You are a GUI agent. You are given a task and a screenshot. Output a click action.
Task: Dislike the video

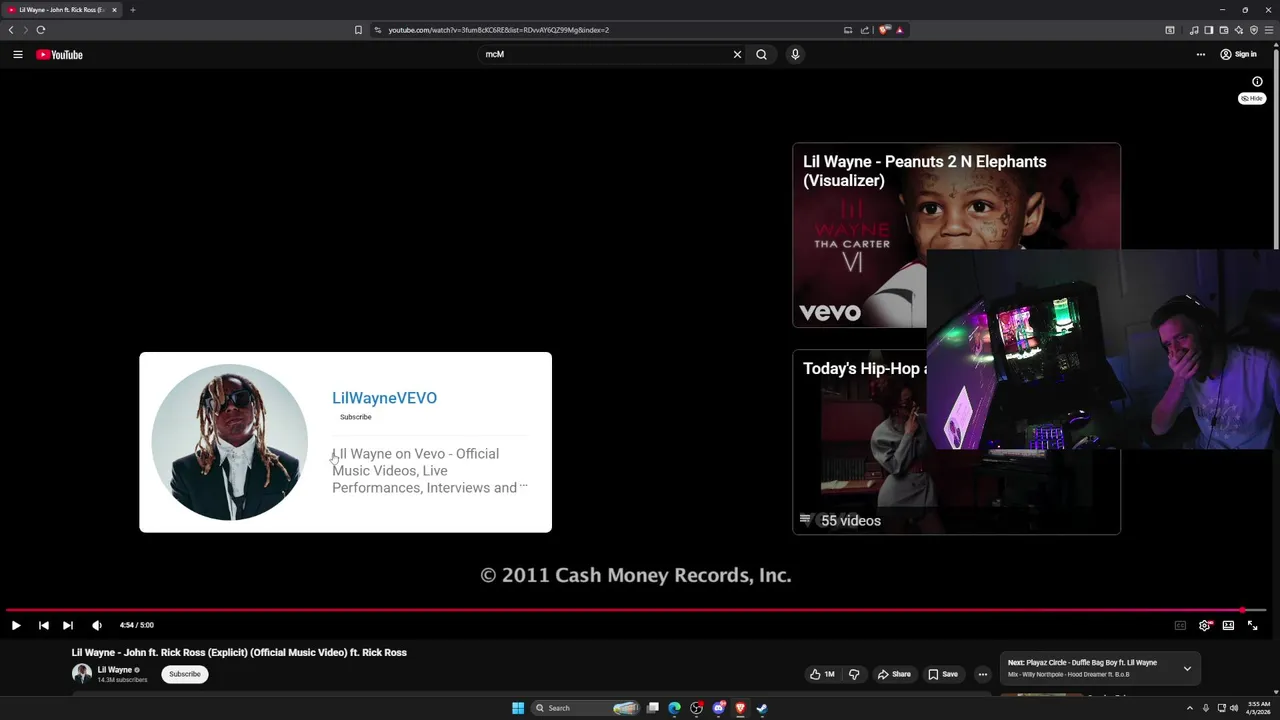854,674
